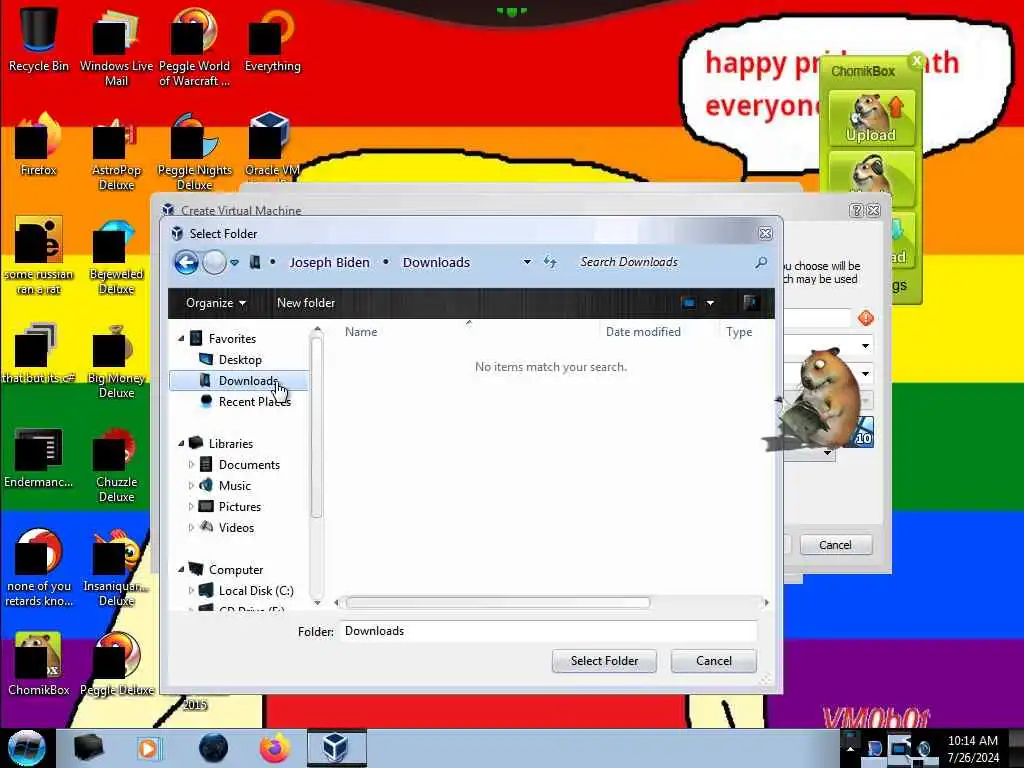
Task: Expand the Pictures library node
Action: tap(191, 506)
